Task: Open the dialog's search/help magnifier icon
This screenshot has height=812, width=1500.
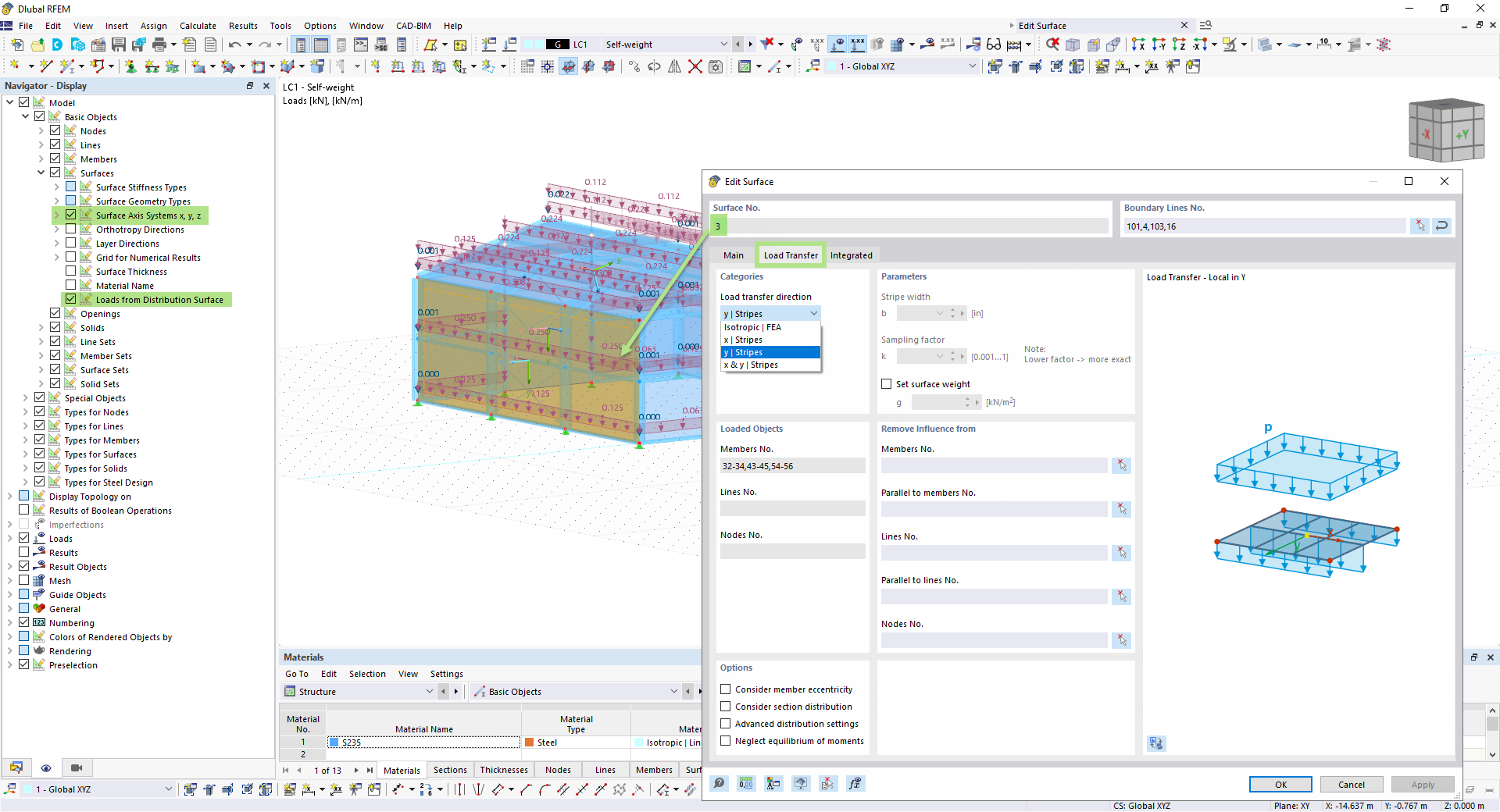Action: 720,783
